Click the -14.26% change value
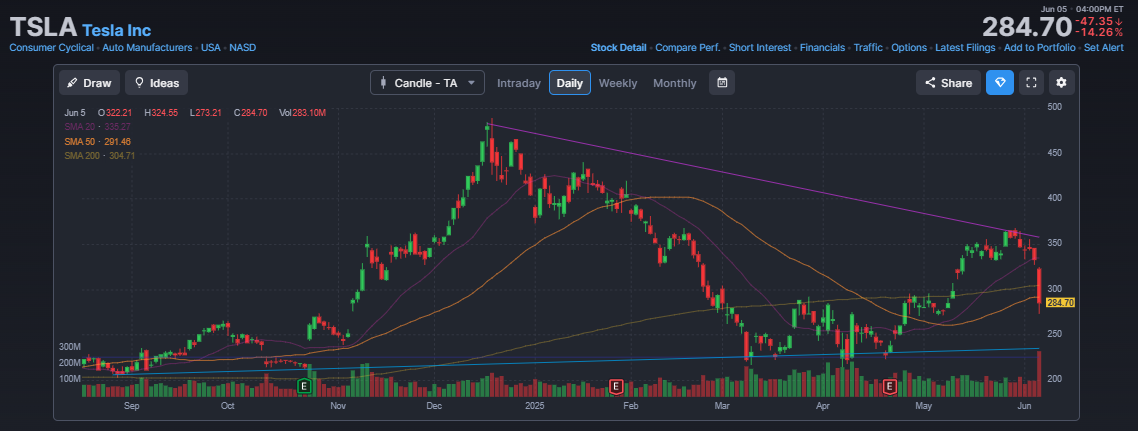The width and height of the screenshot is (1138, 431). 1098,33
